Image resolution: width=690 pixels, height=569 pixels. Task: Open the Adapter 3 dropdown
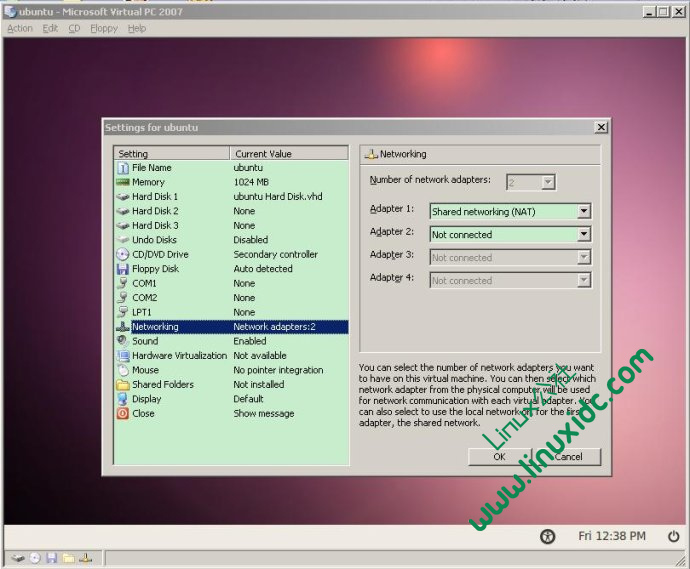click(x=584, y=257)
